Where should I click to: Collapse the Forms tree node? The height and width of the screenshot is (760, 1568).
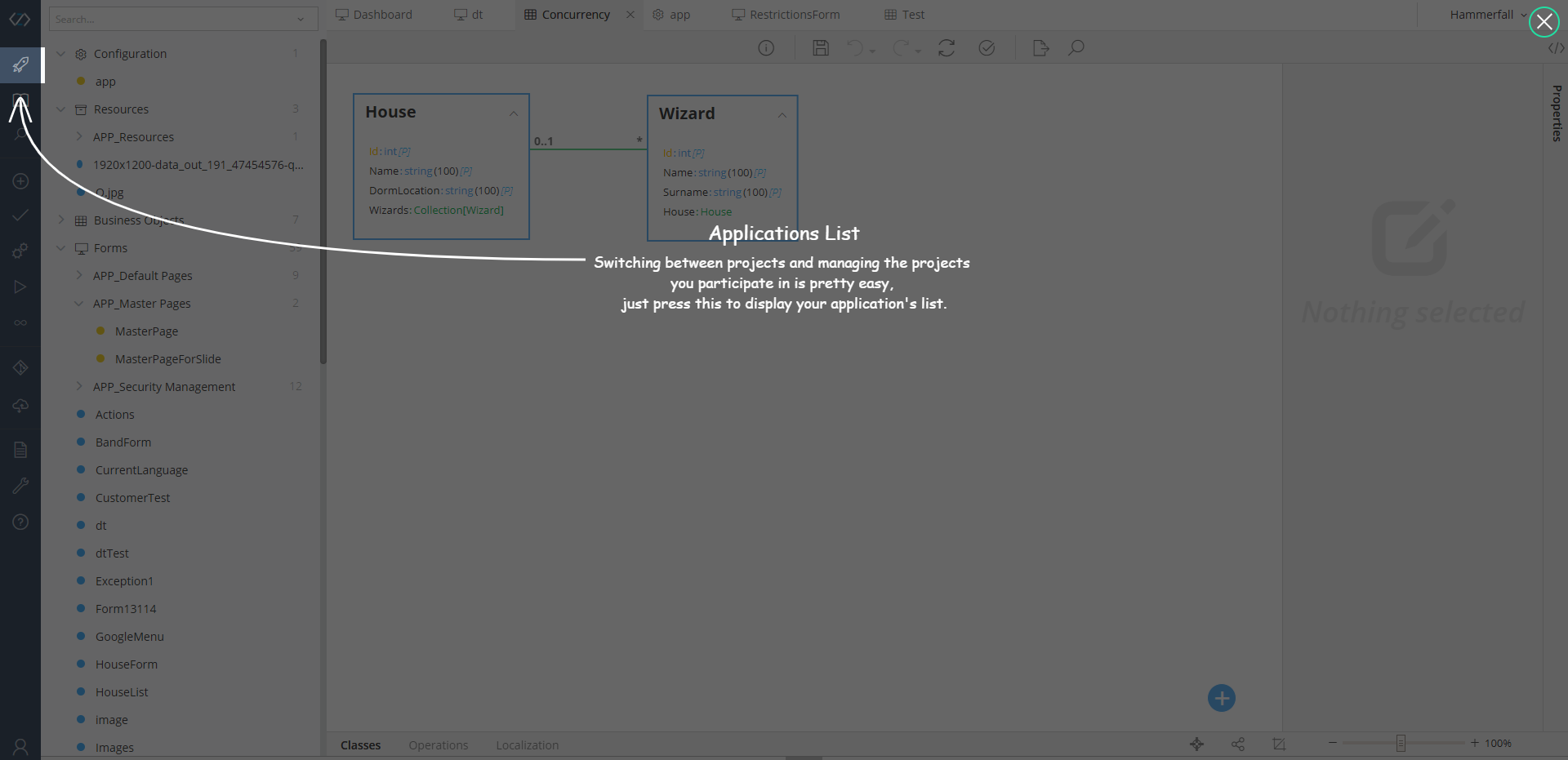click(x=61, y=247)
